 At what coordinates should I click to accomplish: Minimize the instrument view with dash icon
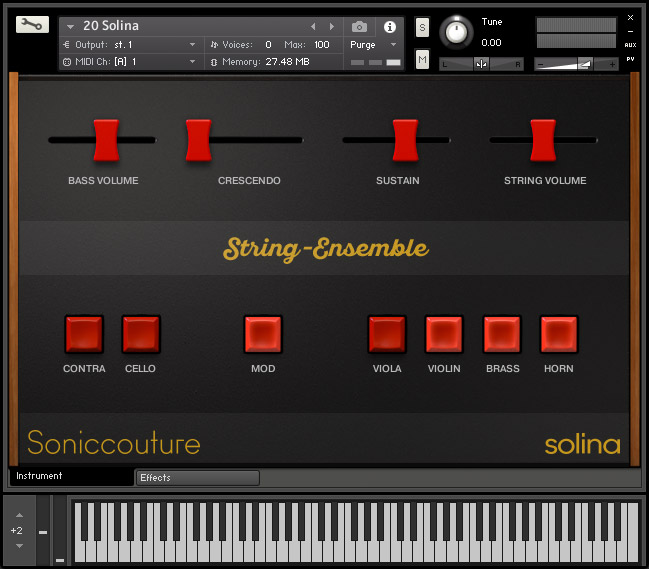click(x=630, y=31)
